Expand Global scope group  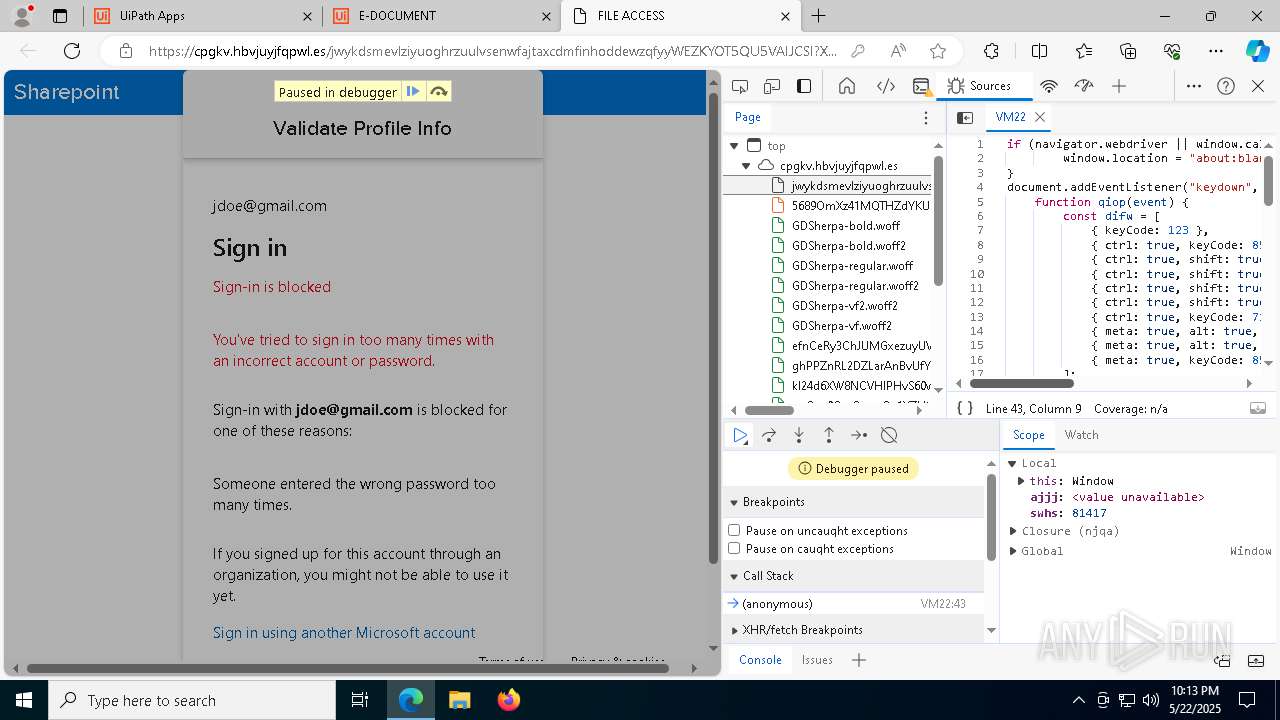click(1013, 551)
